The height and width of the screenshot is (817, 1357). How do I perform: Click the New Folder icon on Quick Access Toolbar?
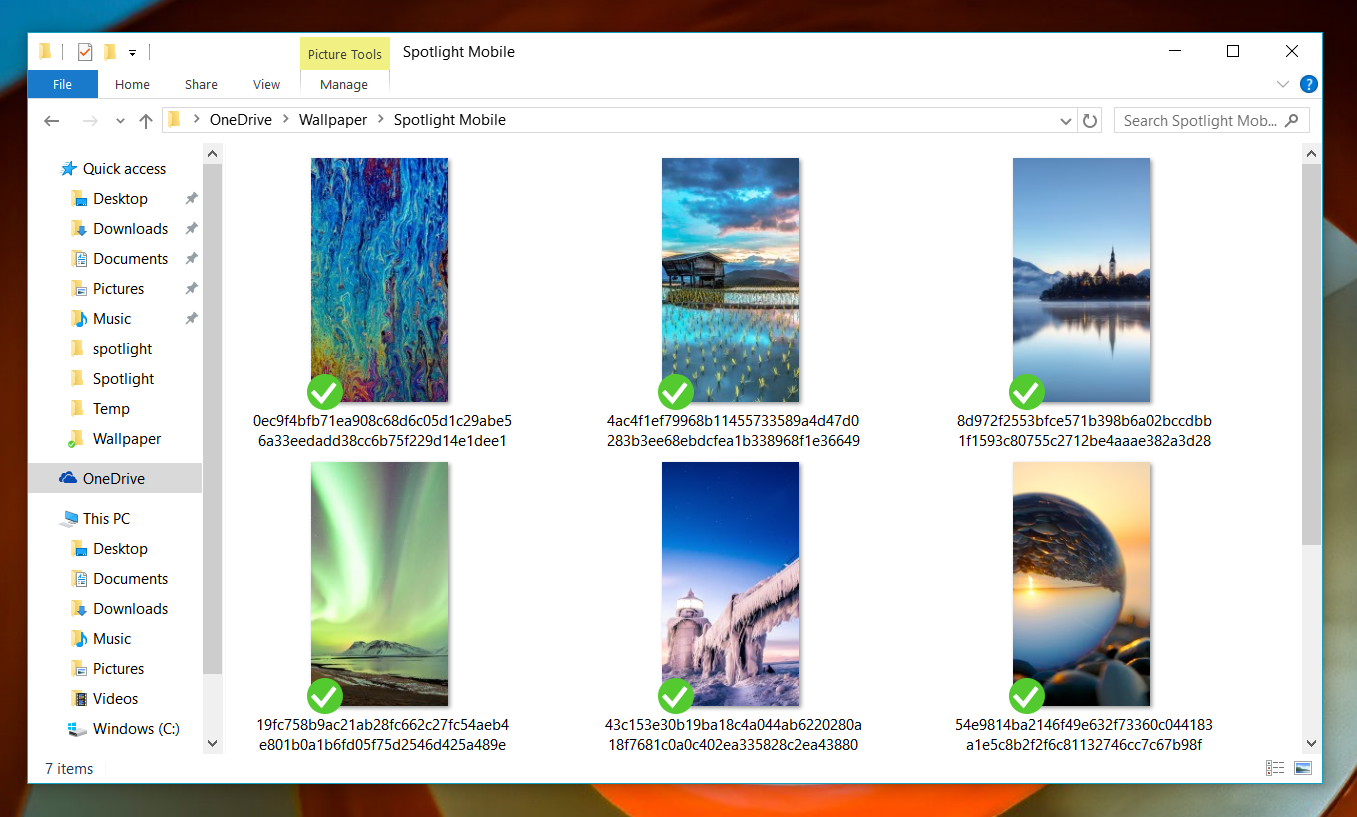pyautogui.click(x=111, y=51)
